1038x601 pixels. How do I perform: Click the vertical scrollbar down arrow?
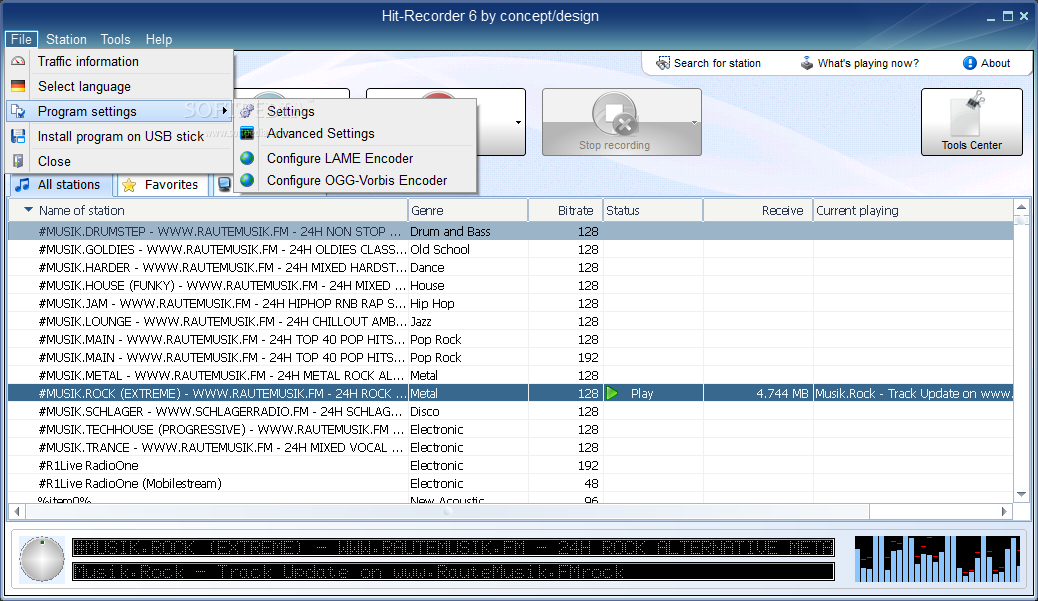(x=1021, y=494)
